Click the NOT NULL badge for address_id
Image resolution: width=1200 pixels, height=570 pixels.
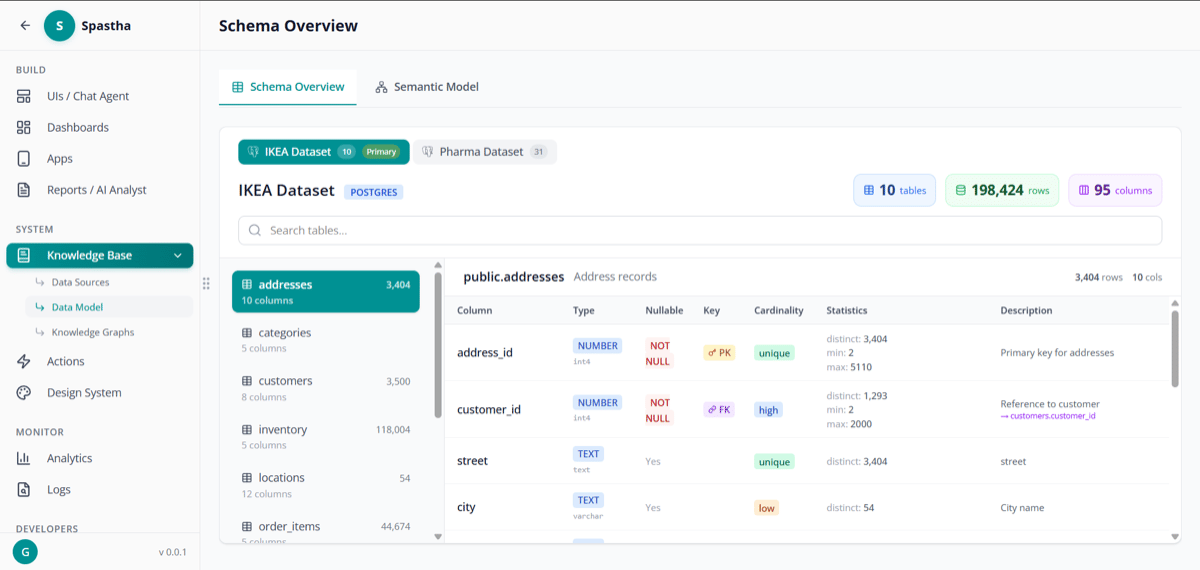point(660,353)
